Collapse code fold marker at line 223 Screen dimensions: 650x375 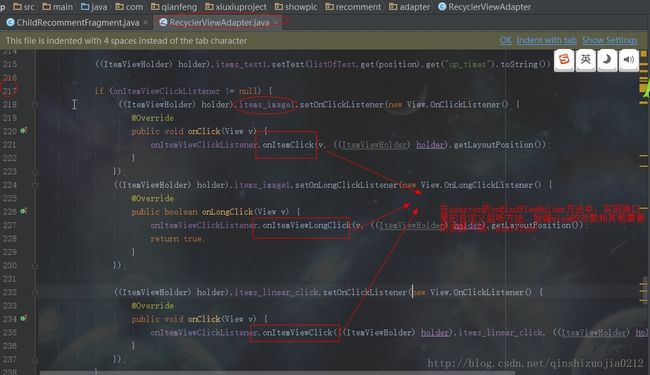pos(35,172)
